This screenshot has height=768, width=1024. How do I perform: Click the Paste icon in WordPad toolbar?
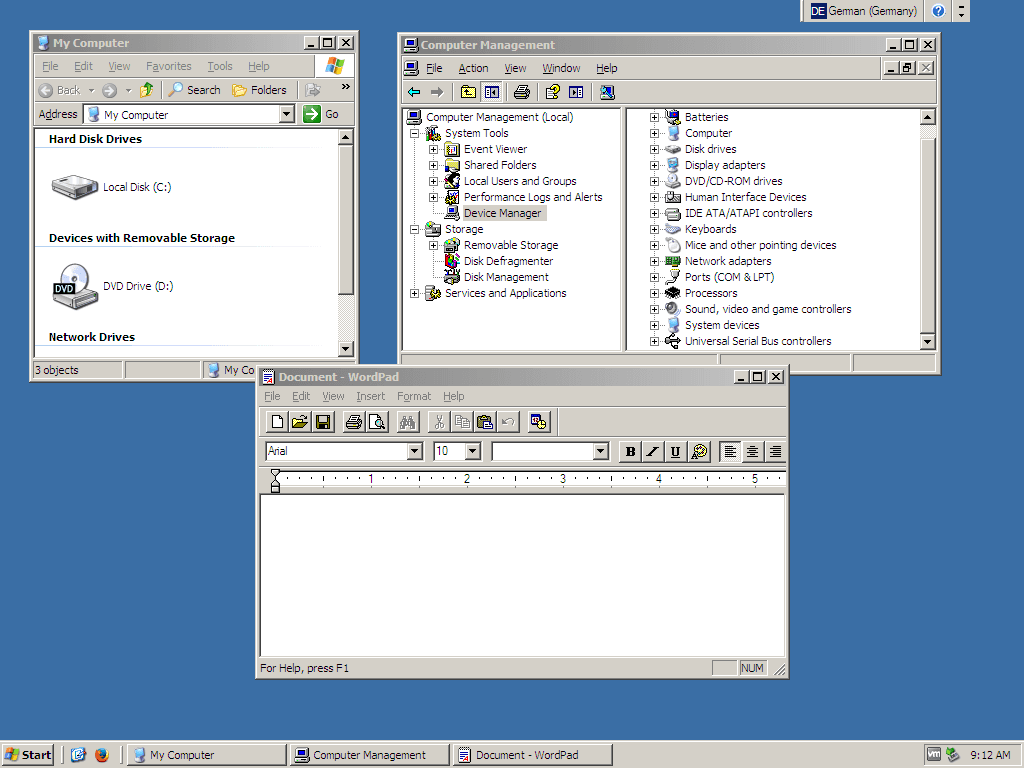[x=485, y=422]
